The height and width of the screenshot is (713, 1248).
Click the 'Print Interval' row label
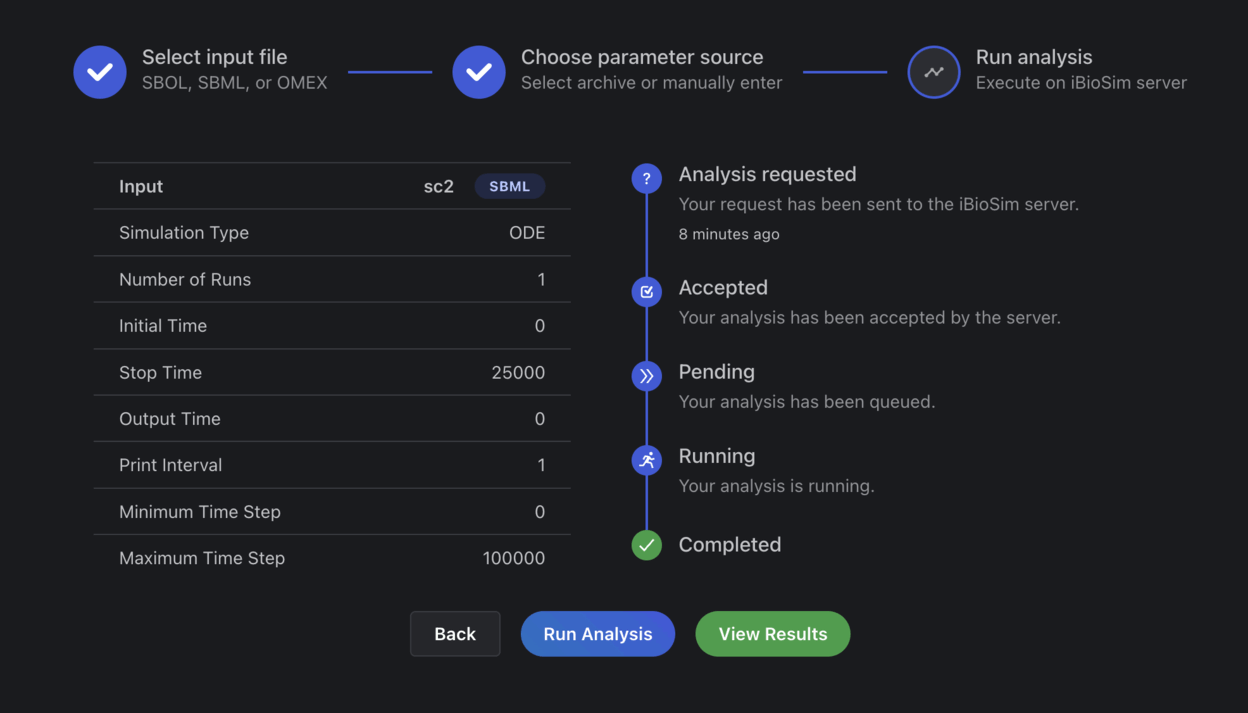point(171,466)
